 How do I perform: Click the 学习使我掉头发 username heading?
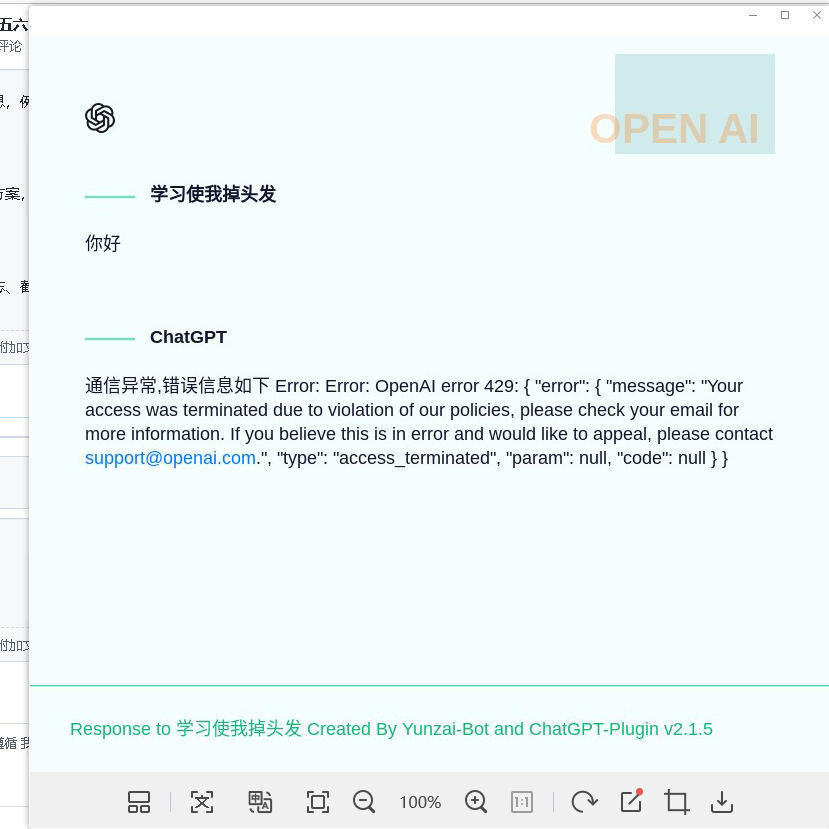pos(213,194)
